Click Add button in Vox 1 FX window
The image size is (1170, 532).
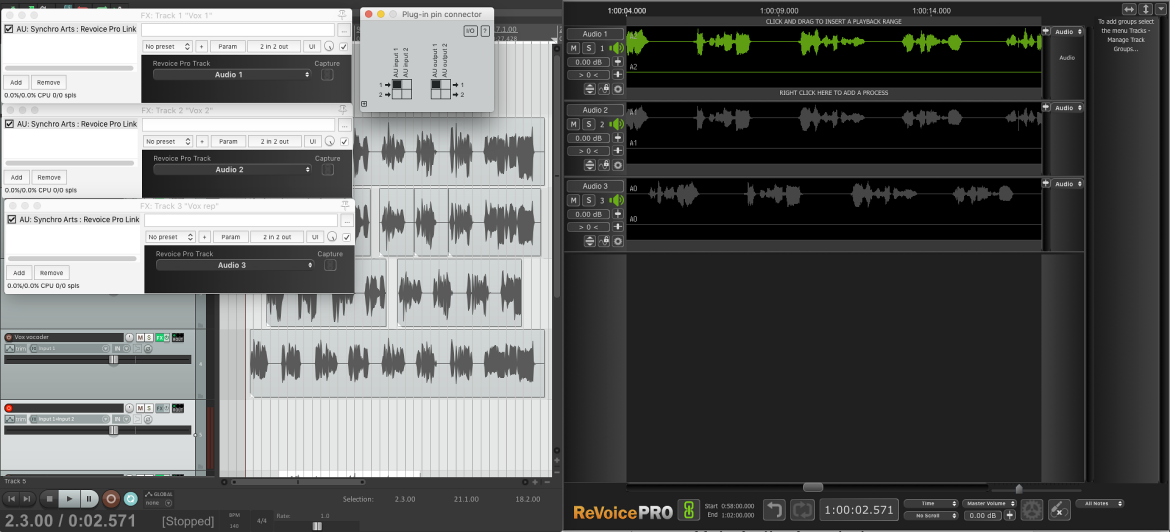tap(16, 82)
